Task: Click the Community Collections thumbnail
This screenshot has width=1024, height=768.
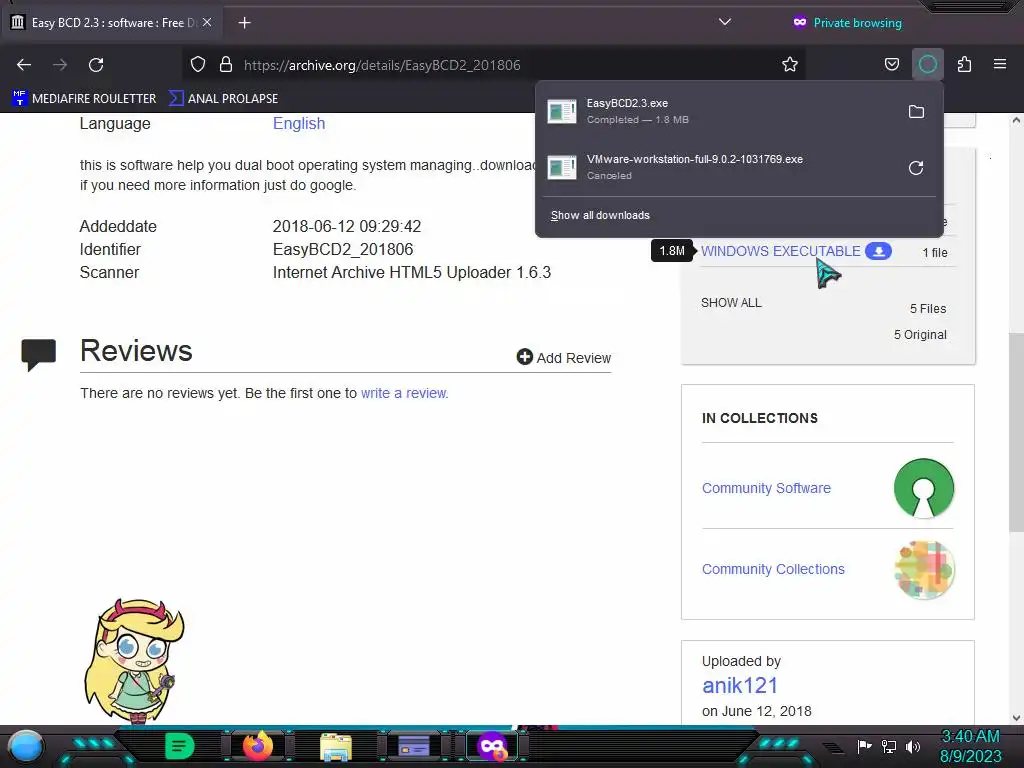Action: pos(923,569)
